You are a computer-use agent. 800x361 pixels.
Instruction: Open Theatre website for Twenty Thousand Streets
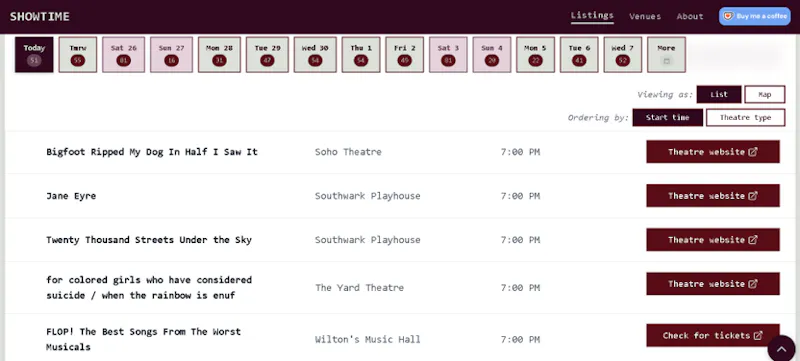click(x=713, y=240)
